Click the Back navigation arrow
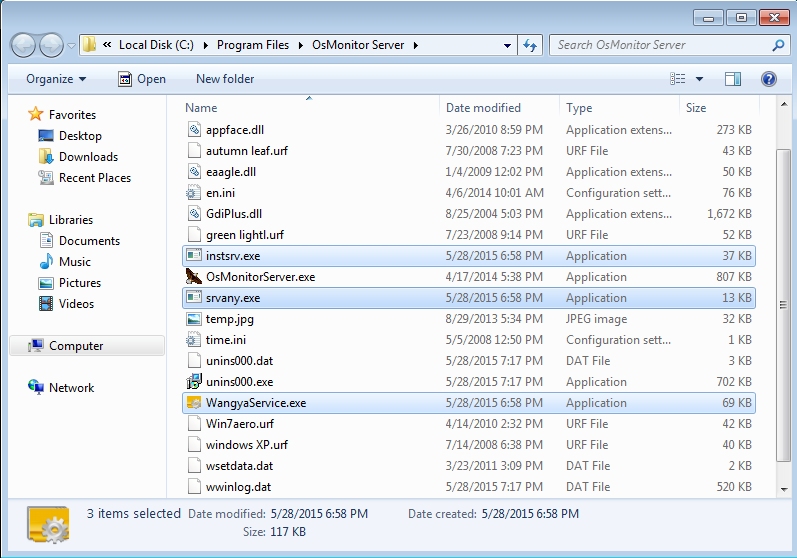The width and height of the screenshot is (797, 558). [x=23, y=46]
